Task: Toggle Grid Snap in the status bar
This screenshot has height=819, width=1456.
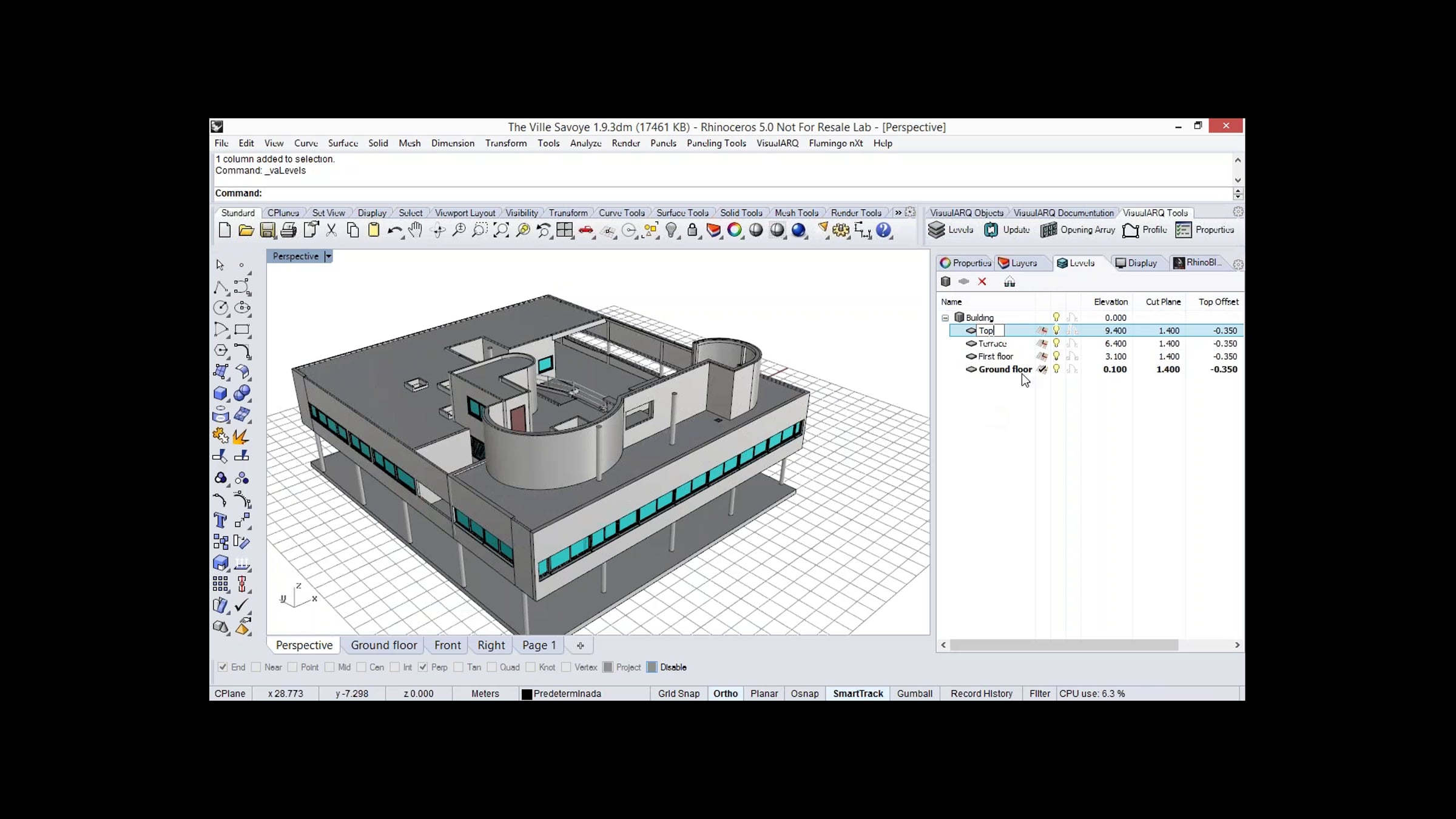Action: [679, 693]
